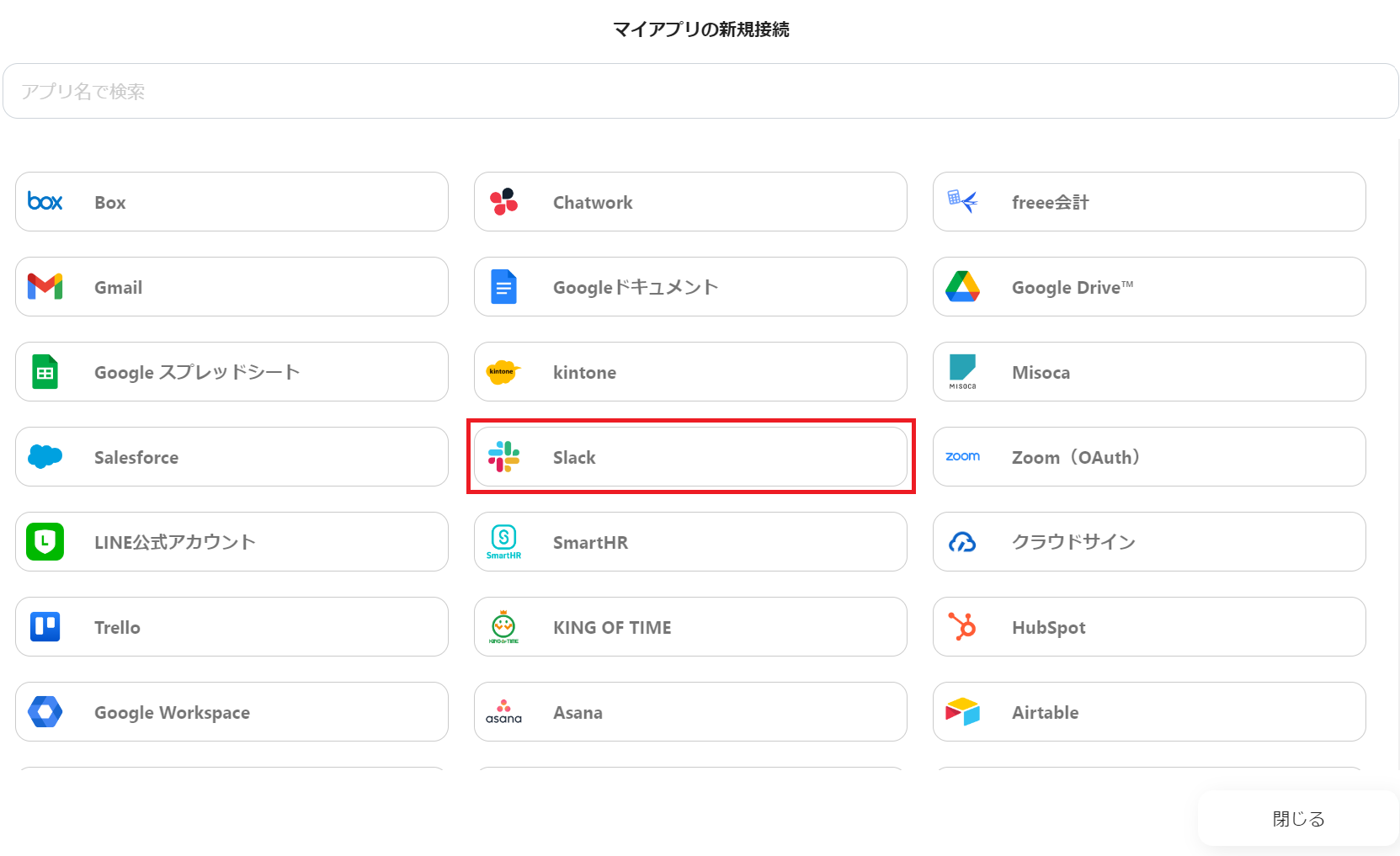Click the Misoca logo icon
1400x856 pixels.
pyautogui.click(x=962, y=371)
